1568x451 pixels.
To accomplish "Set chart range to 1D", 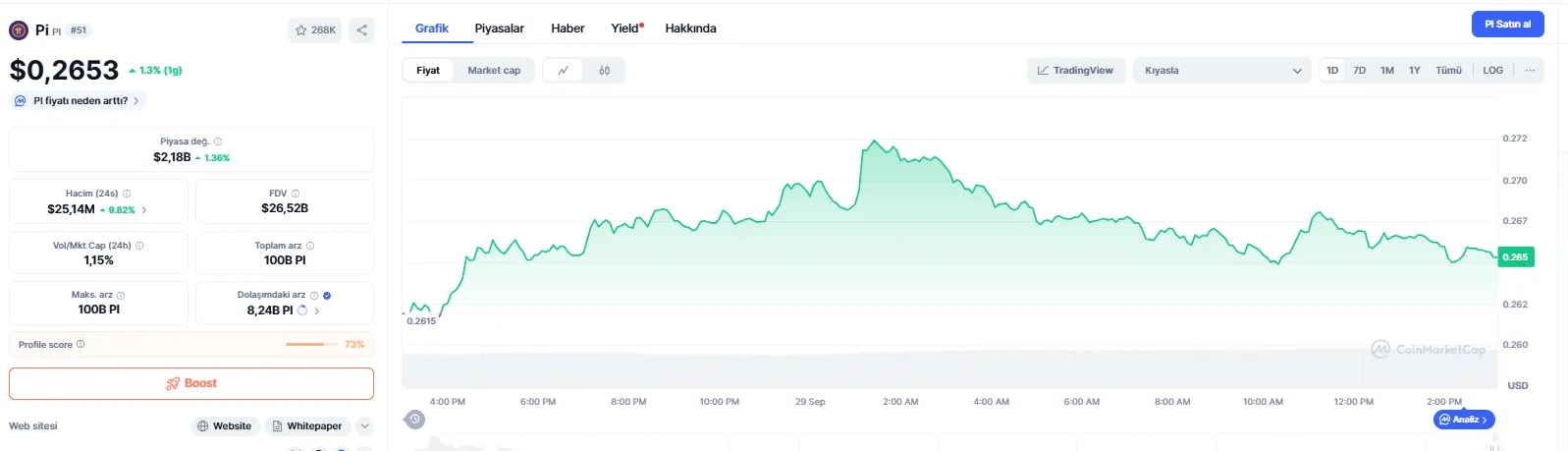I will [x=1332, y=71].
